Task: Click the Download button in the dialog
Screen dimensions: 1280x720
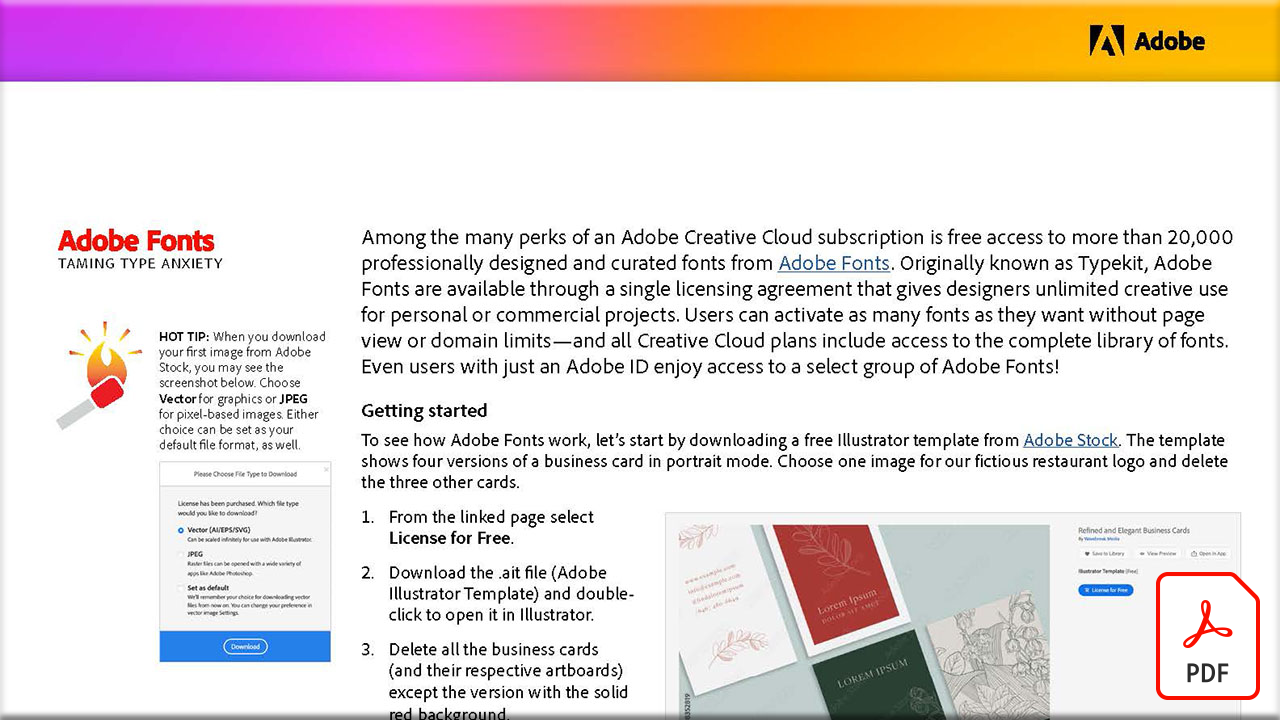Action: [x=245, y=647]
